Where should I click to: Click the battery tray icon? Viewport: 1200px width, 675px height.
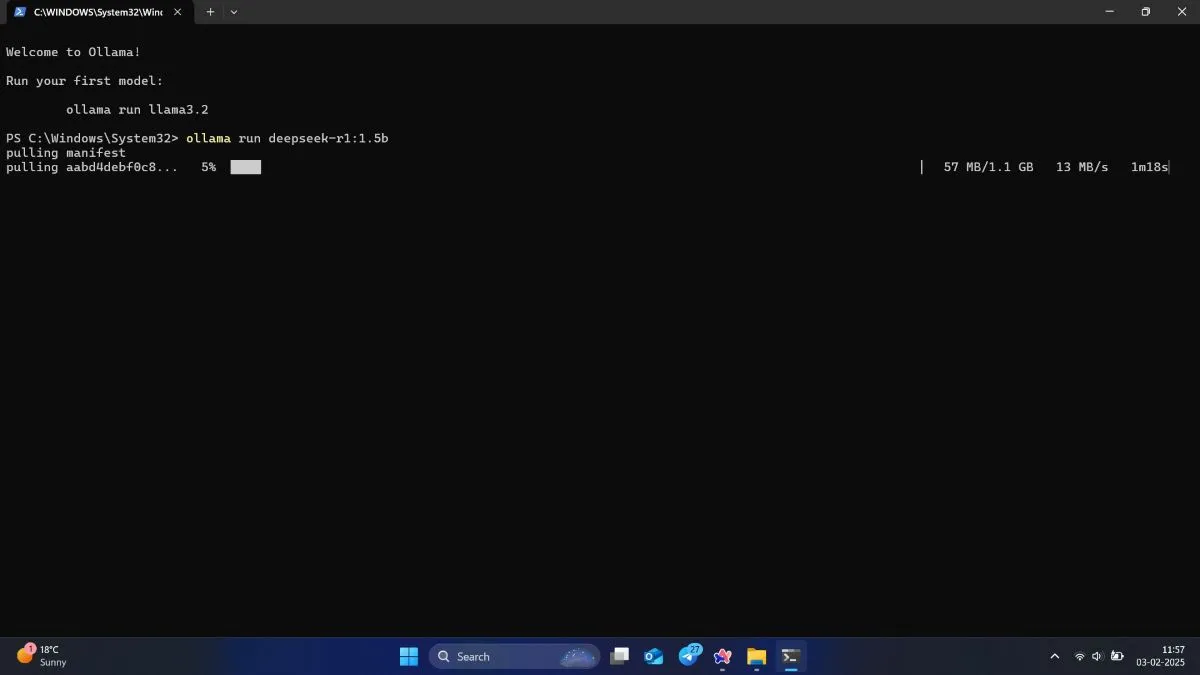click(1116, 656)
